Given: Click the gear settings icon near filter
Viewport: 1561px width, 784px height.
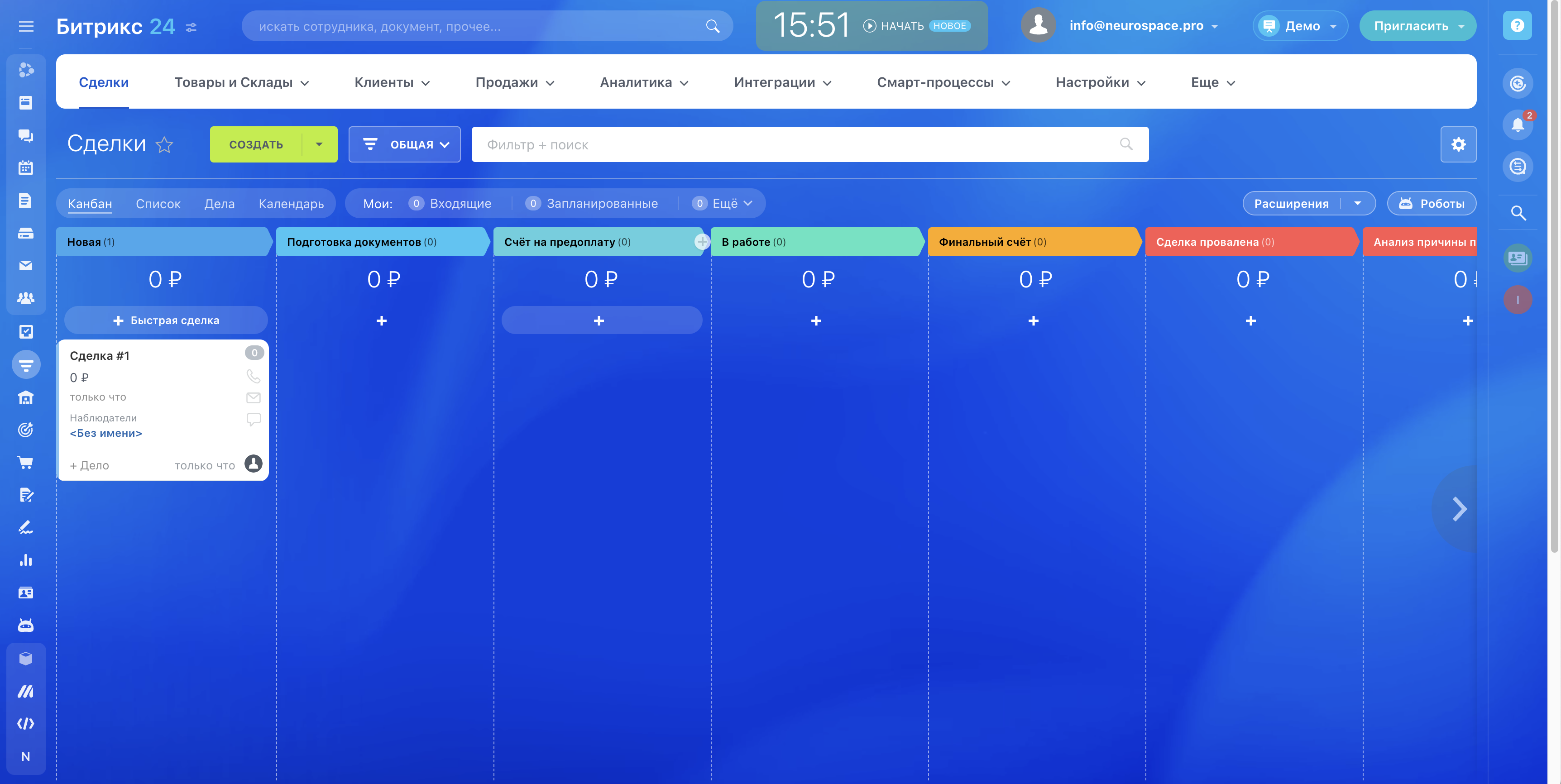Looking at the screenshot, I should pos(1458,144).
